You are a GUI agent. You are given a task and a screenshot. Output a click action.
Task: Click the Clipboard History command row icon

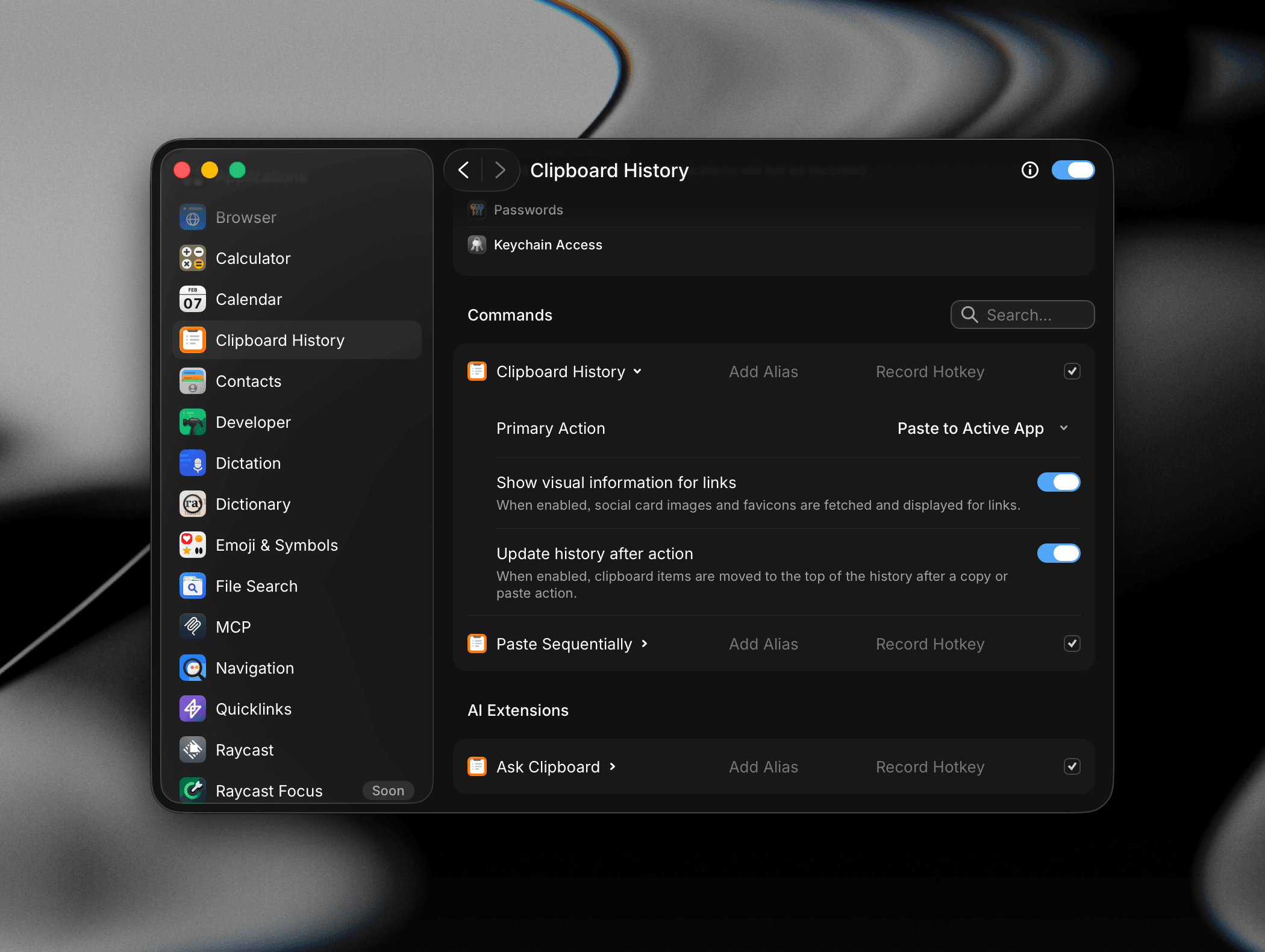click(477, 372)
